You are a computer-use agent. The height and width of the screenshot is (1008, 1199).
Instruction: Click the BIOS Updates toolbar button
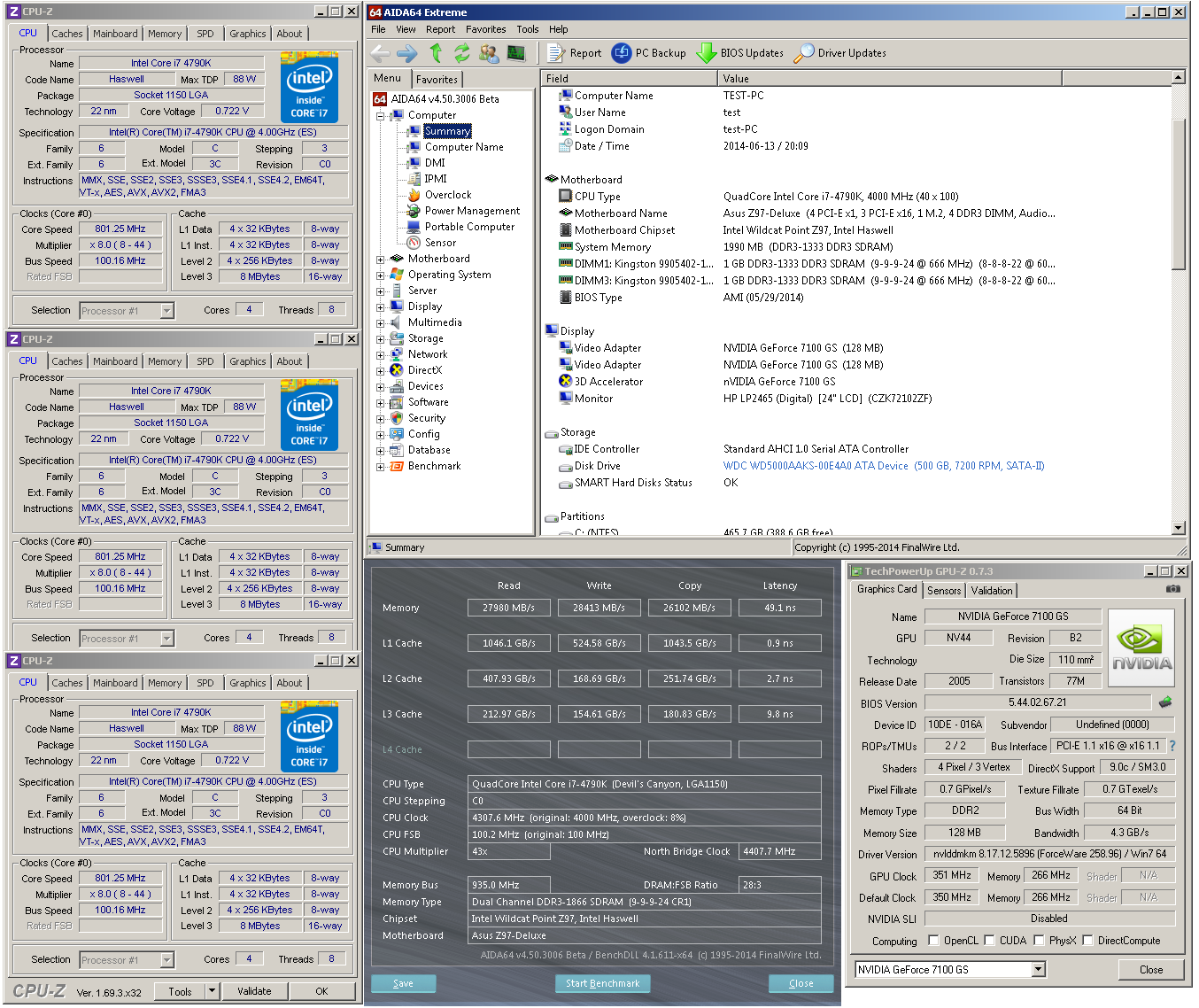click(740, 53)
